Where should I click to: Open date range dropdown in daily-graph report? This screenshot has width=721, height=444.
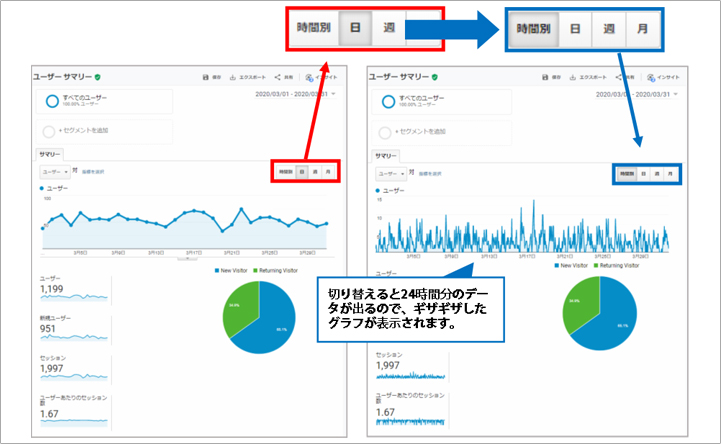click(x=295, y=94)
